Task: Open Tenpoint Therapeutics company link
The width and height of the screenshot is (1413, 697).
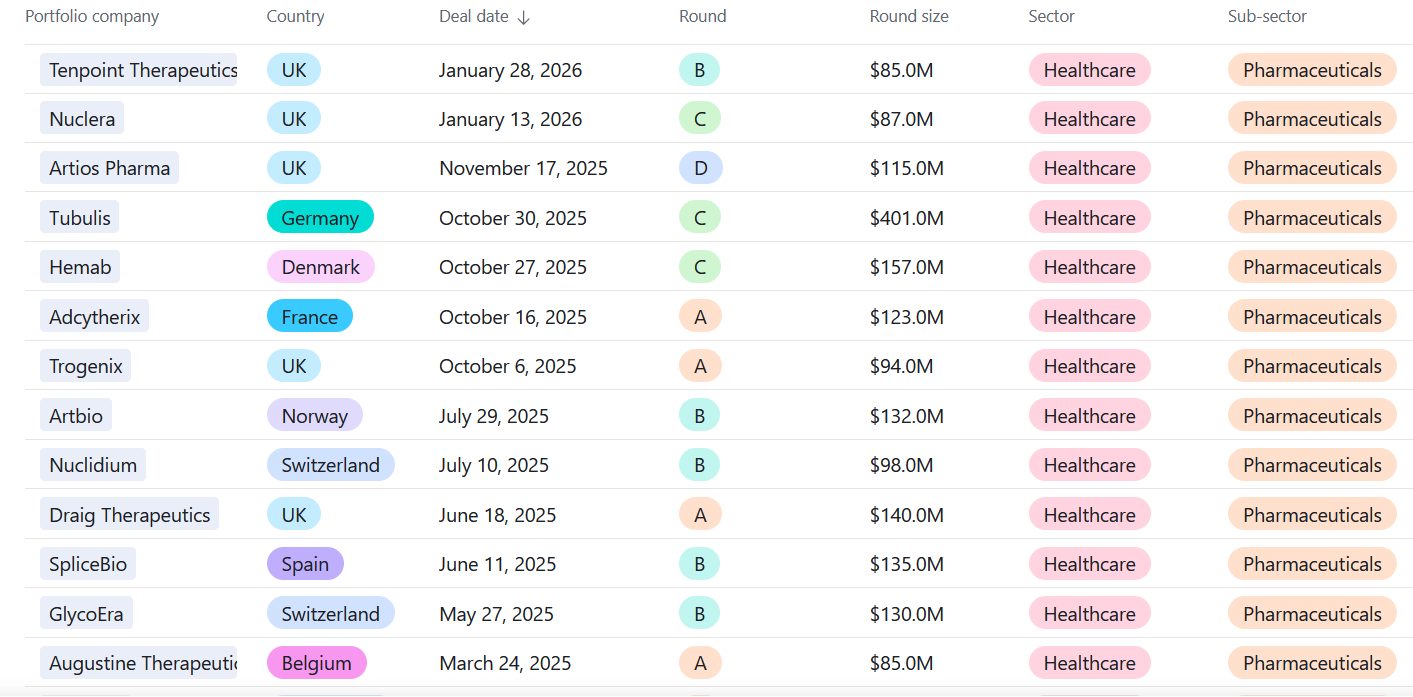Action: 140,70
